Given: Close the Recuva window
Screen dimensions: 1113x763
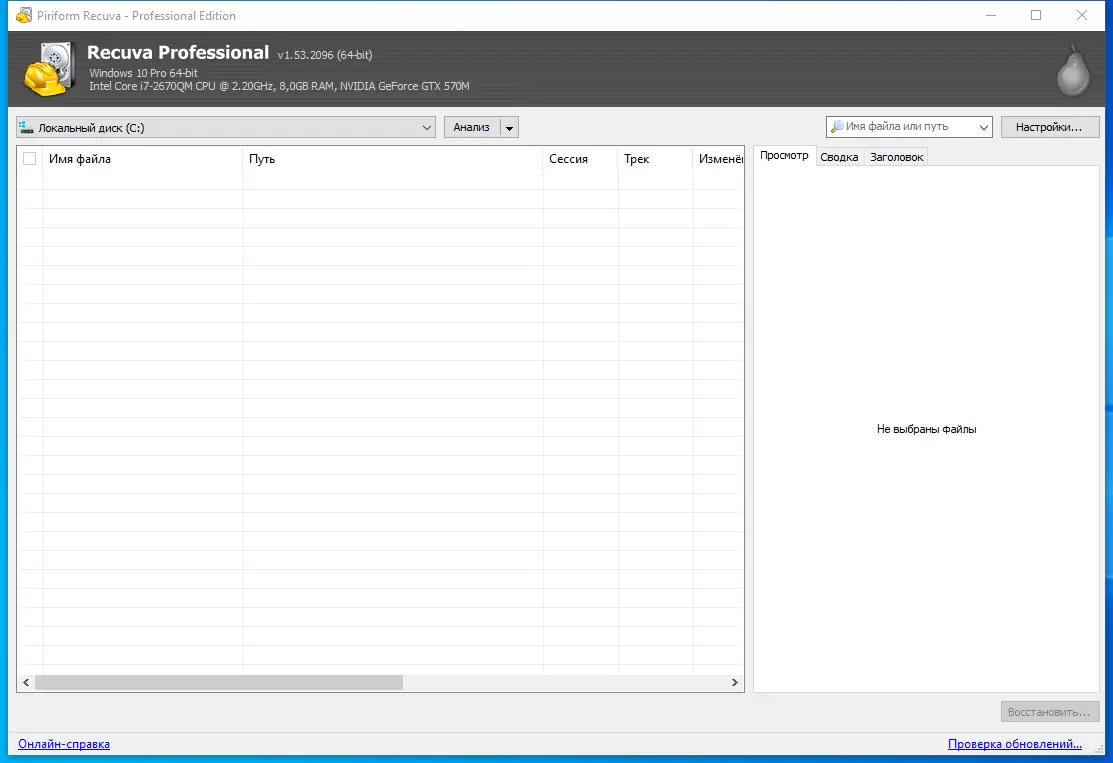Looking at the screenshot, I should [x=1082, y=15].
